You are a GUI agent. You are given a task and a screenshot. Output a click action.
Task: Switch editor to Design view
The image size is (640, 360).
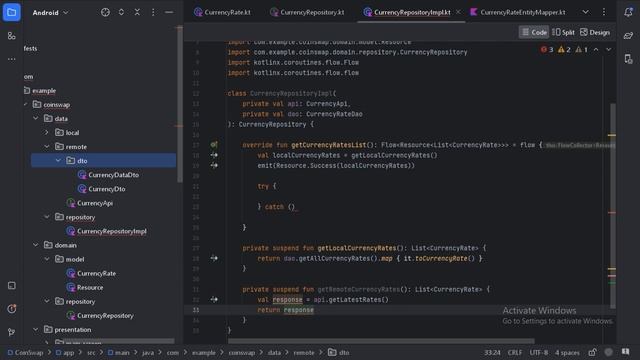point(595,32)
